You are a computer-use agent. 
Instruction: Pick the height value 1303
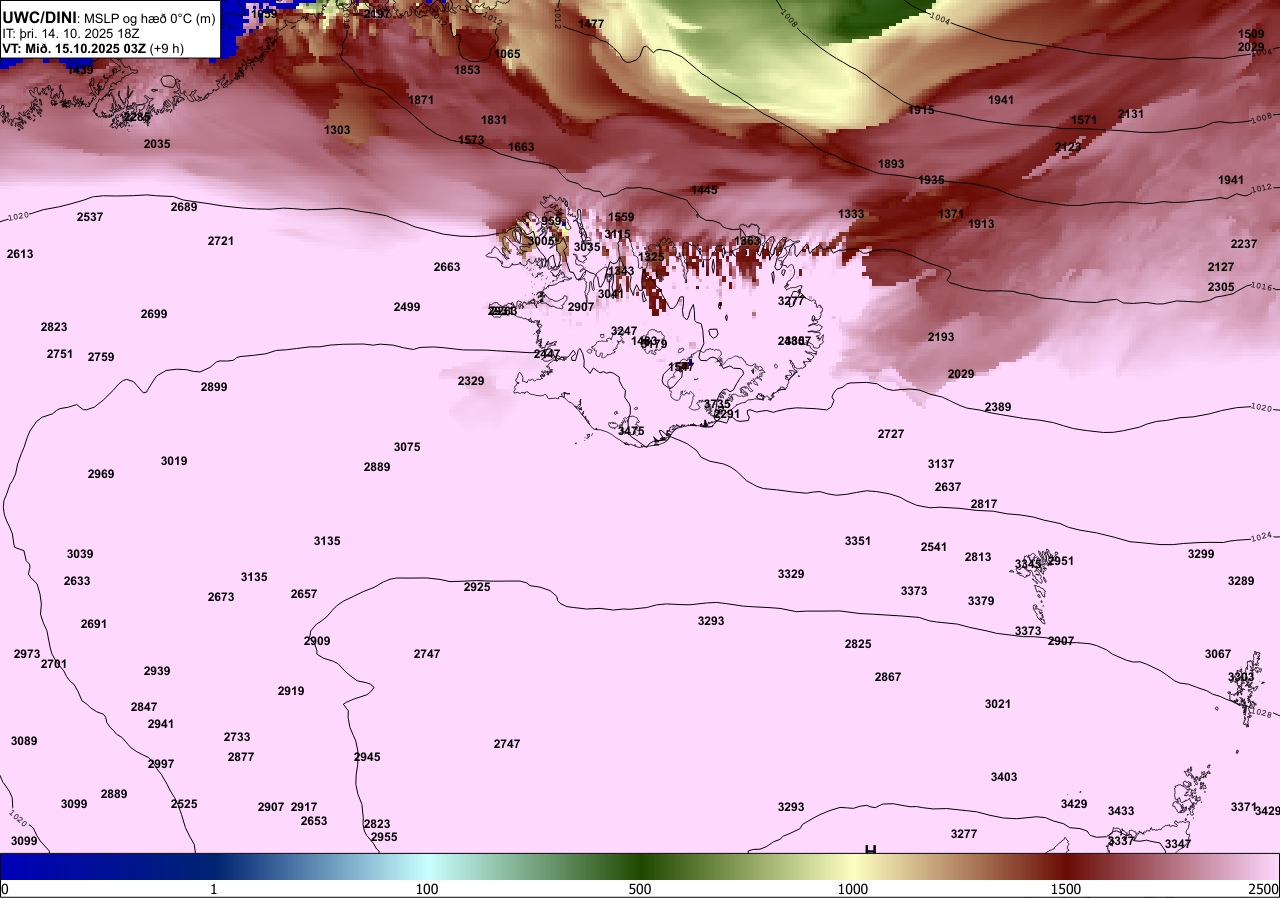click(337, 130)
